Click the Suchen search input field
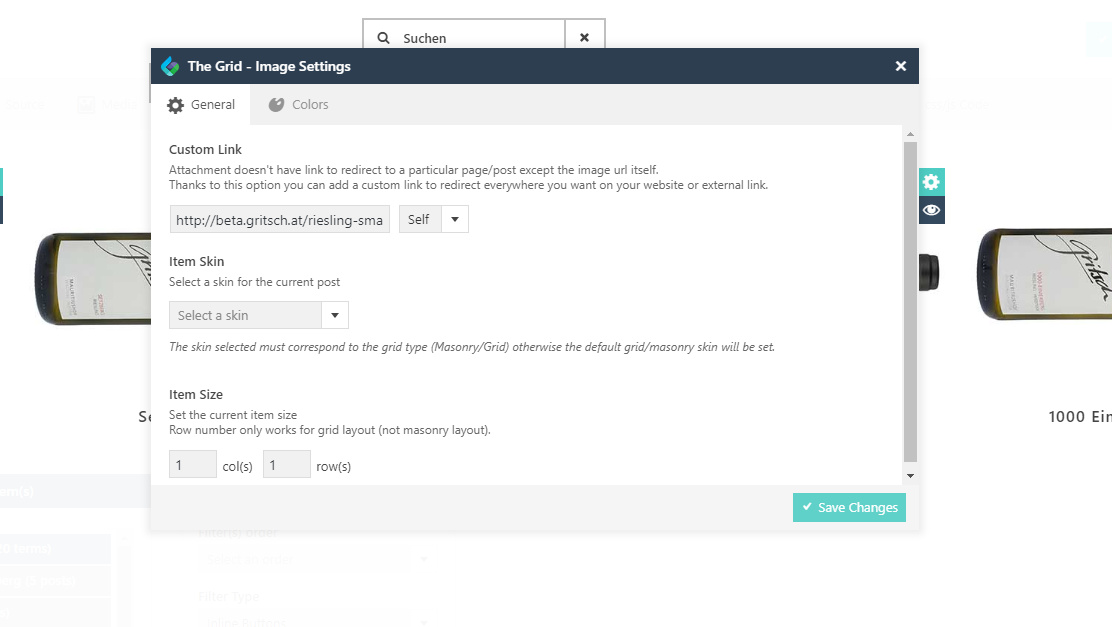Image resolution: width=1112 pixels, height=627 pixels. [x=479, y=38]
